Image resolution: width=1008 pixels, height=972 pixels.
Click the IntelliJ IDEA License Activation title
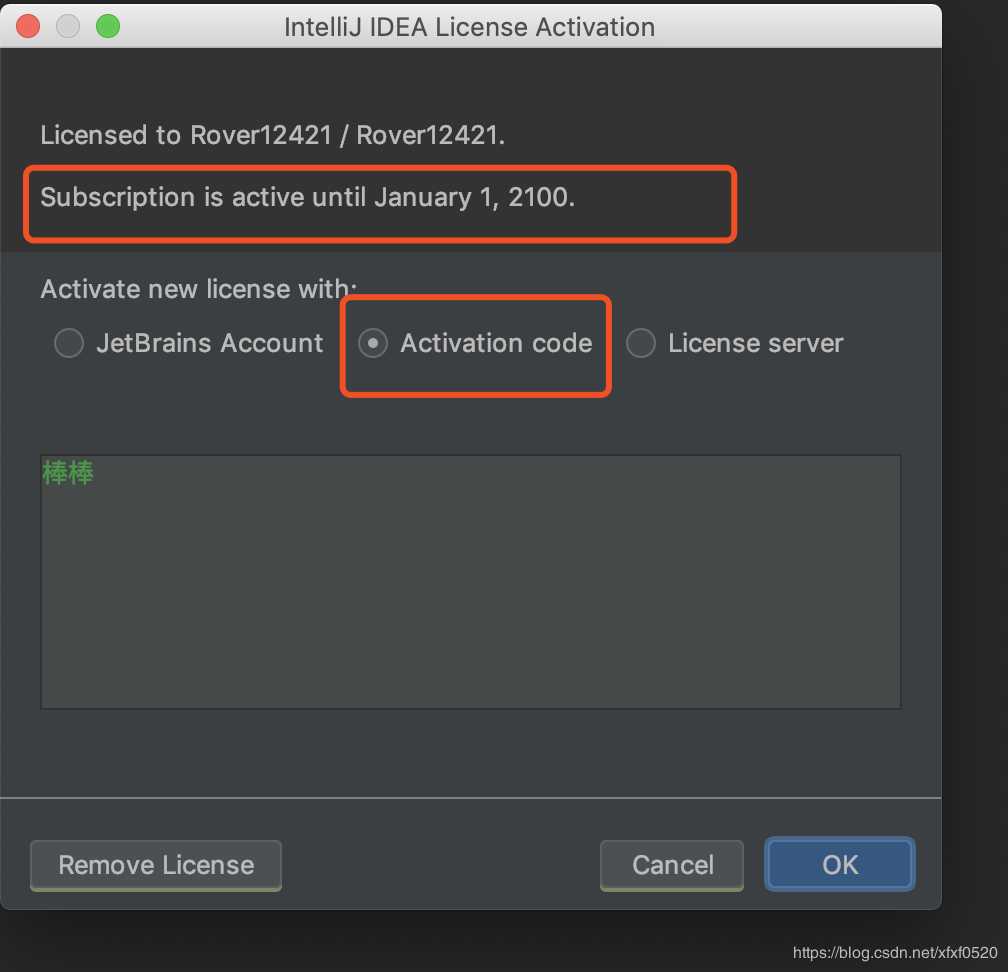pyautogui.click(x=470, y=27)
